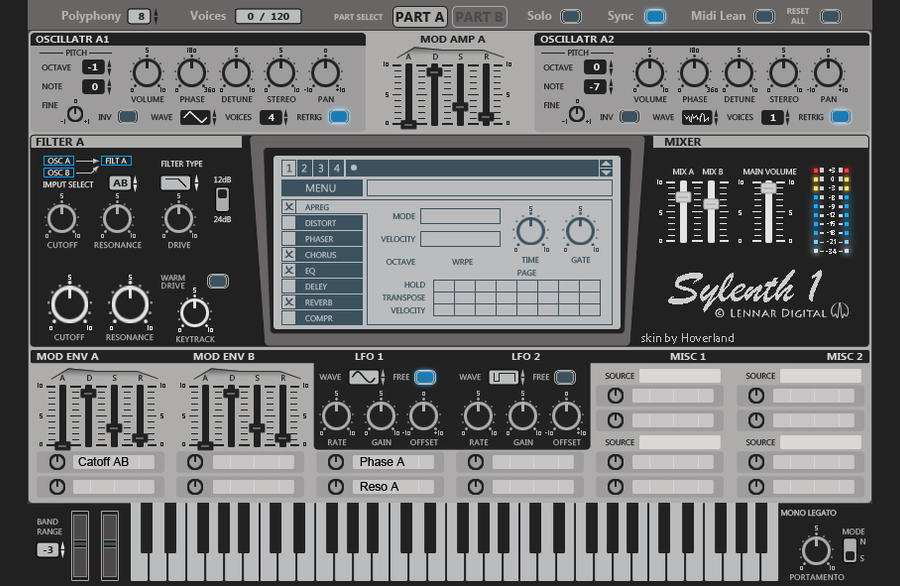This screenshot has height=586, width=900.
Task: Click the Oscillator A2 Volume knob
Action: [649, 73]
